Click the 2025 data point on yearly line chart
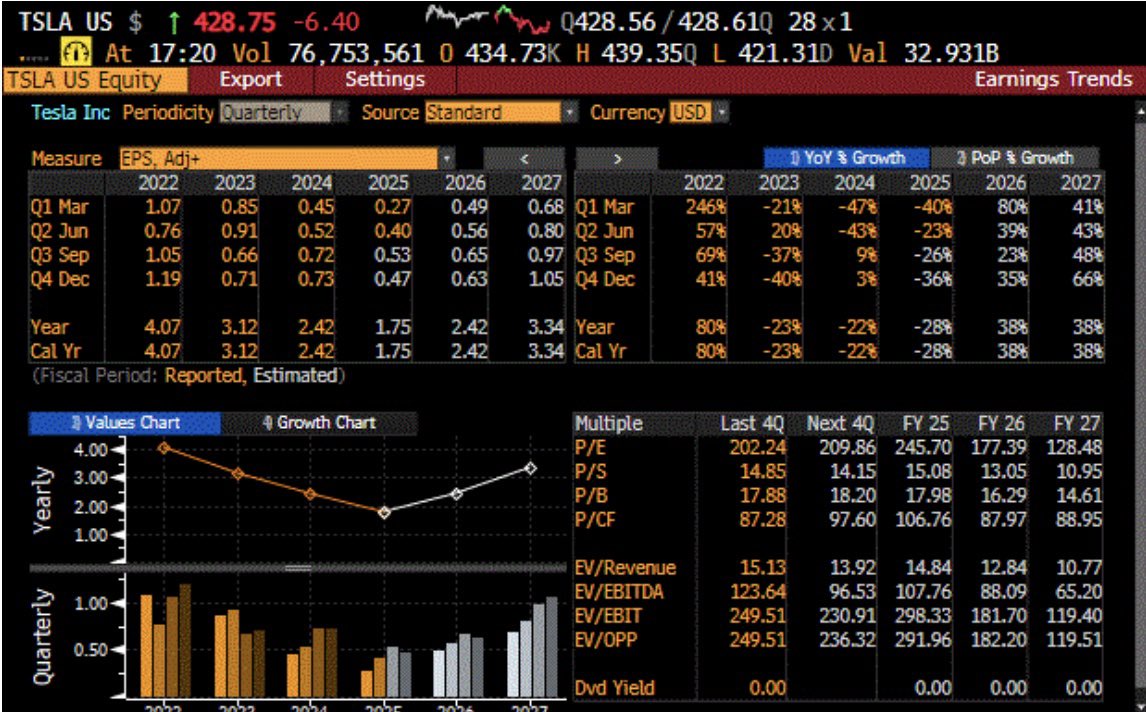Image resolution: width=1146 pixels, height=712 pixels. (384, 512)
